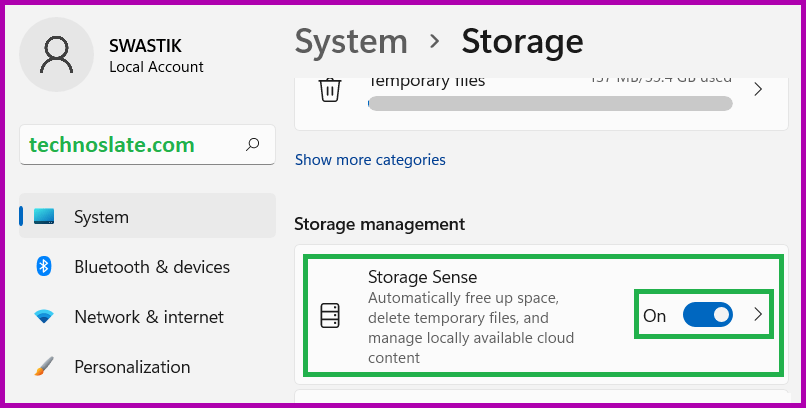Open Temporary files chevron
Image resolution: width=806 pixels, height=408 pixels.
(758, 90)
